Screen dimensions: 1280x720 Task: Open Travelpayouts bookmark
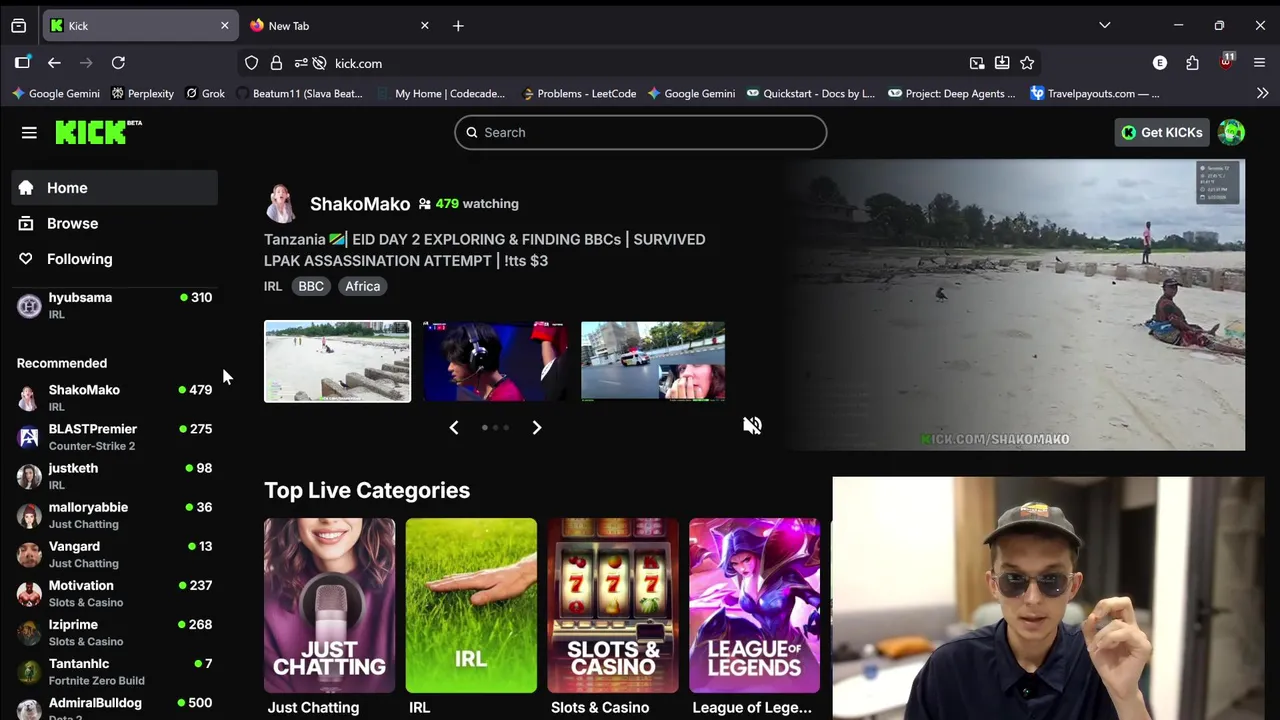(1095, 94)
